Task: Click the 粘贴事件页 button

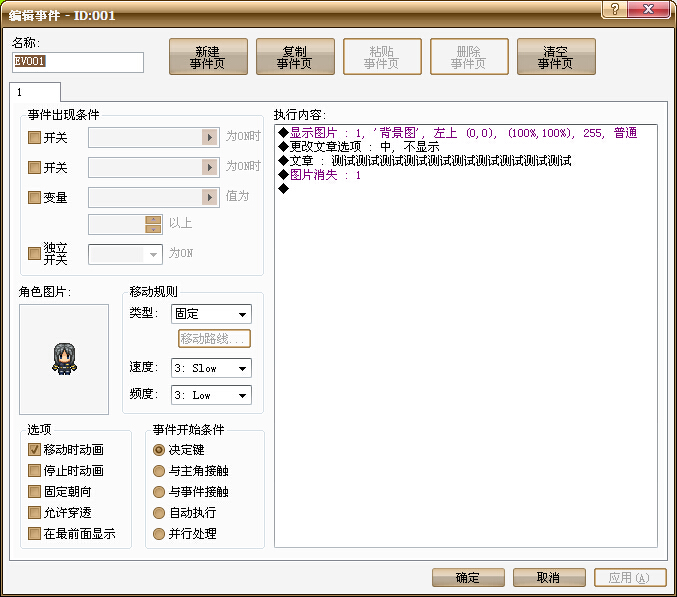Action: point(382,57)
